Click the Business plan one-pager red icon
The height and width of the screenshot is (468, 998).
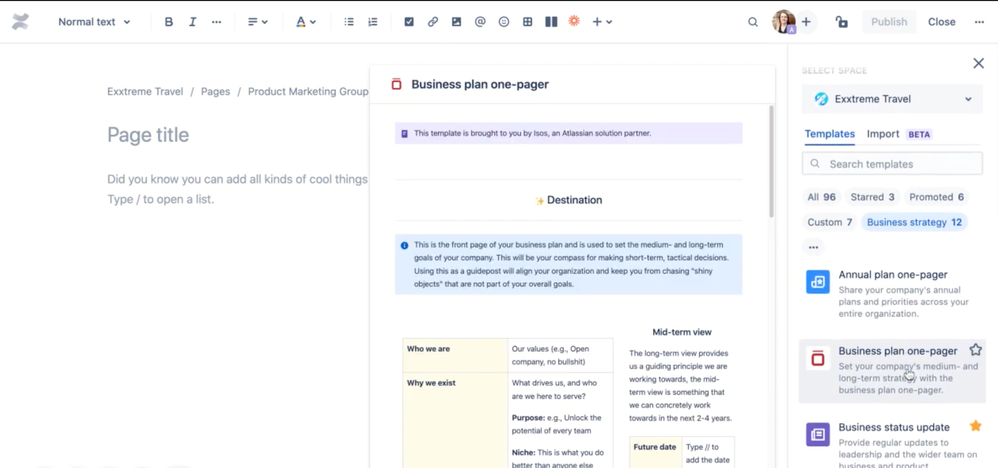click(x=818, y=358)
